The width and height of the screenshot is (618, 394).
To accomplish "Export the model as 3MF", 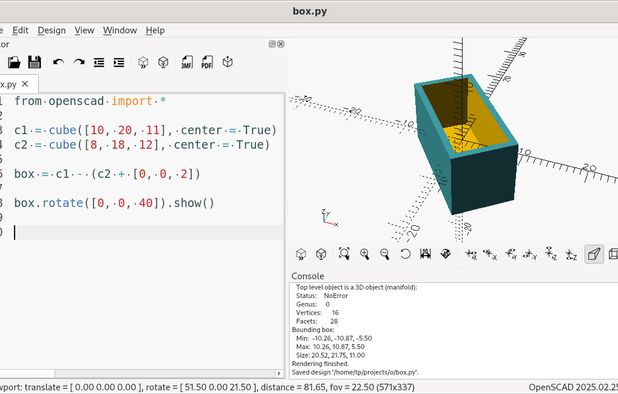I will tap(187, 62).
